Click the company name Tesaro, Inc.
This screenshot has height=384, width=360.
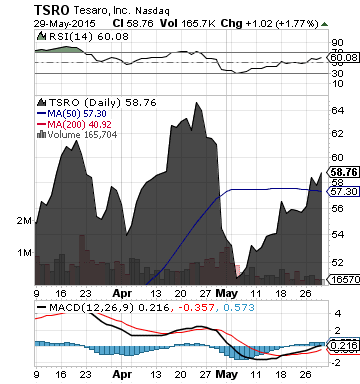click(102, 10)
